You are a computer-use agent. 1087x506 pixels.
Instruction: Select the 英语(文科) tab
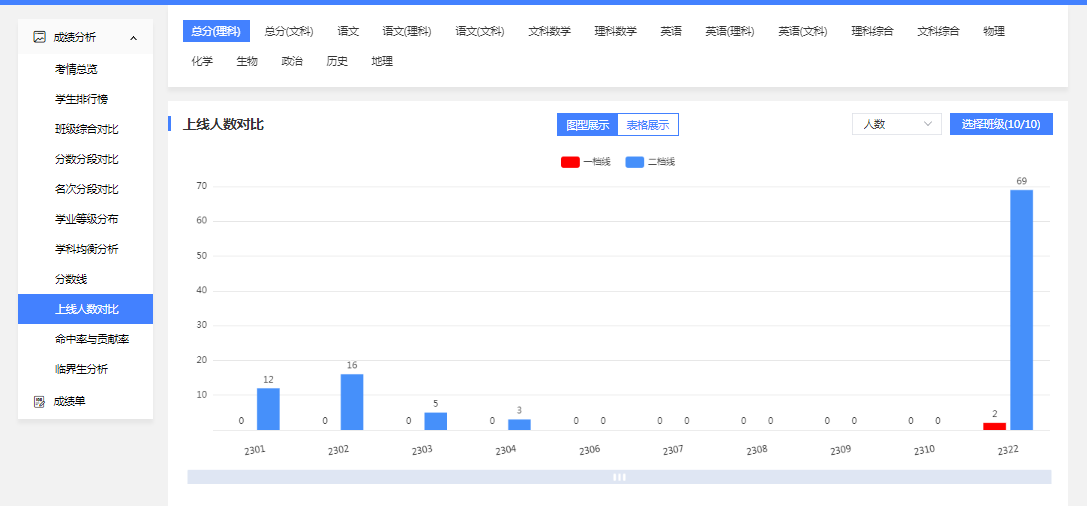[x=803, y=31]
